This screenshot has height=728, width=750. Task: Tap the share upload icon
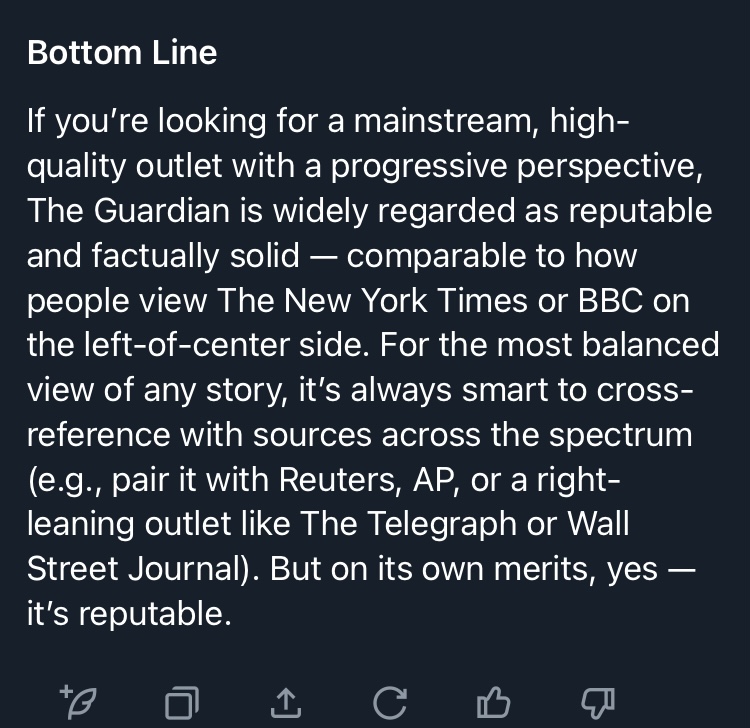285,703
